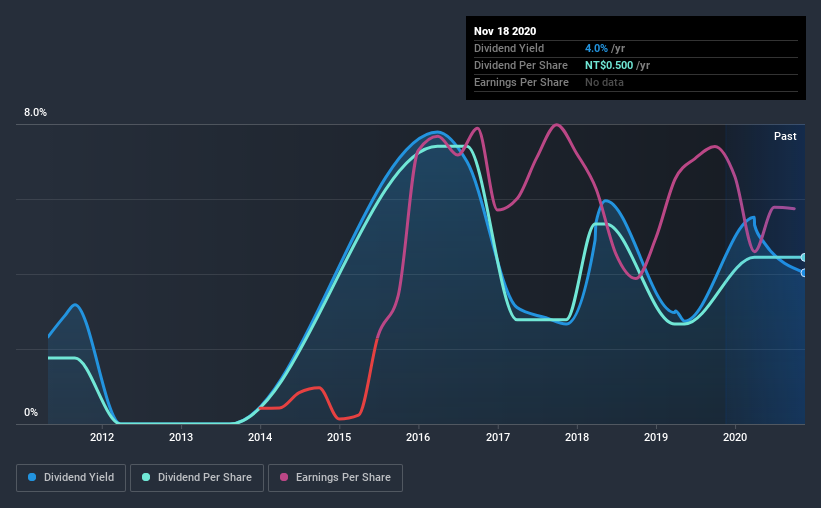Click the Past label in the chart
The height and width of the screenshot is (508, 821).
(x=785, y=136)
